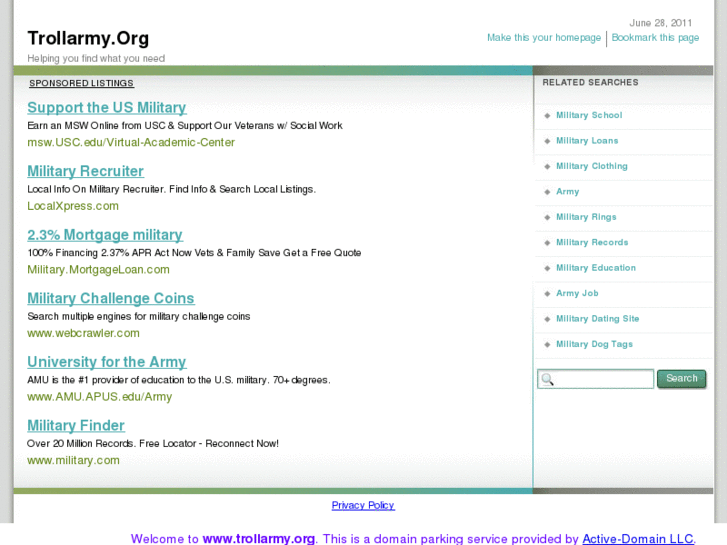Screen dimensions: 727x545
Task: Select Military Rings related search
Action: click(x=586, y=218)
